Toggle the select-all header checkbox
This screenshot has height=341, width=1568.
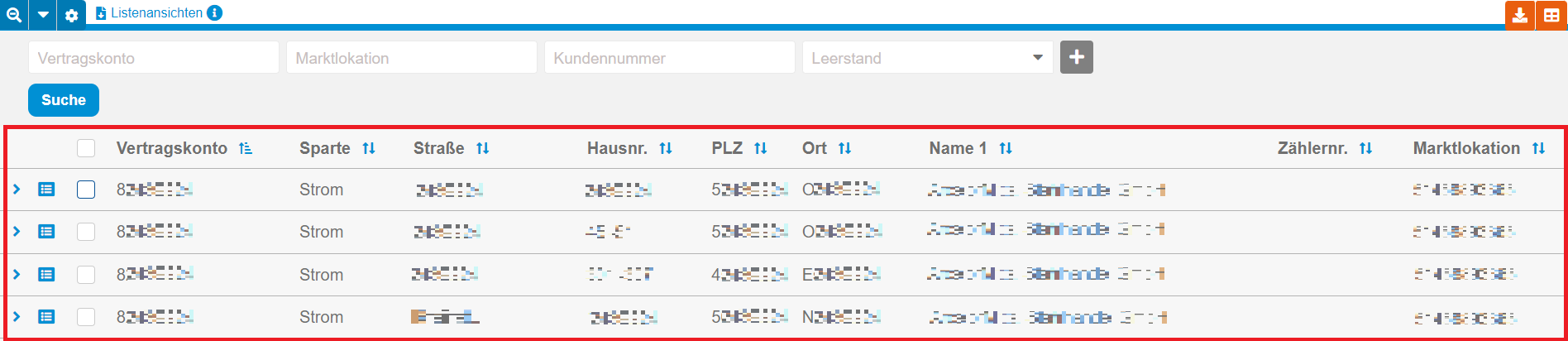(x=86, y=148)
